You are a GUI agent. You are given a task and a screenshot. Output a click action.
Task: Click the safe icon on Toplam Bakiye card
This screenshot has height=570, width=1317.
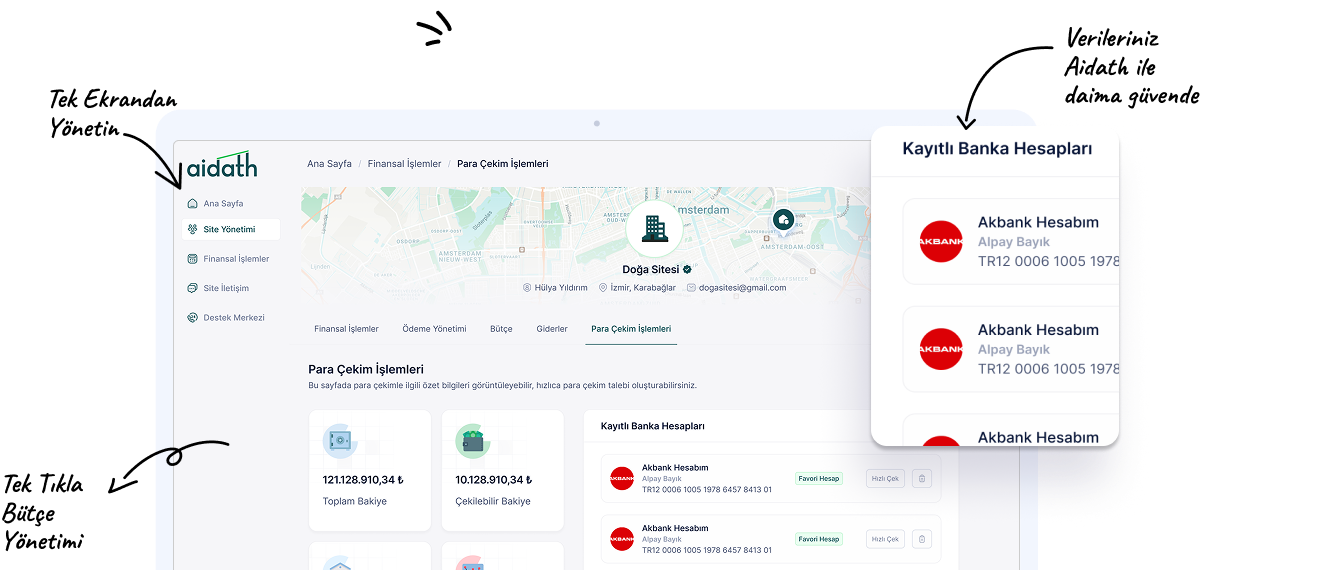(340, 440)
